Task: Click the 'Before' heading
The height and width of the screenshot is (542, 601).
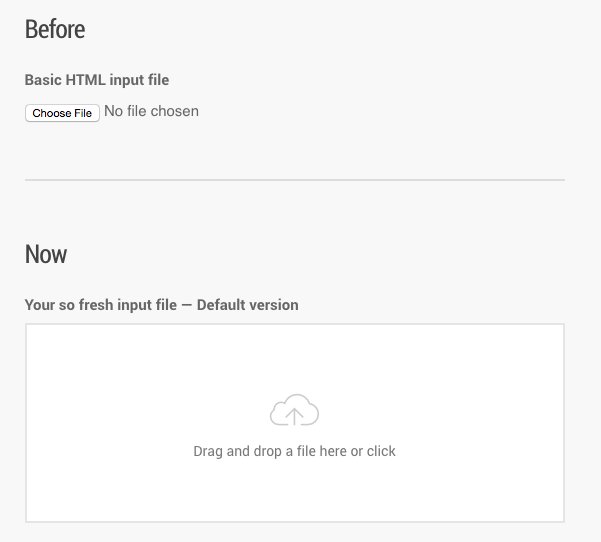Action: (x=55, y=29)
